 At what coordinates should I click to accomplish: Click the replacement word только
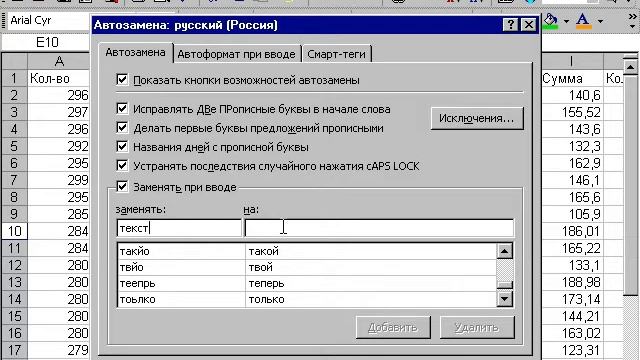click(266, 299)
